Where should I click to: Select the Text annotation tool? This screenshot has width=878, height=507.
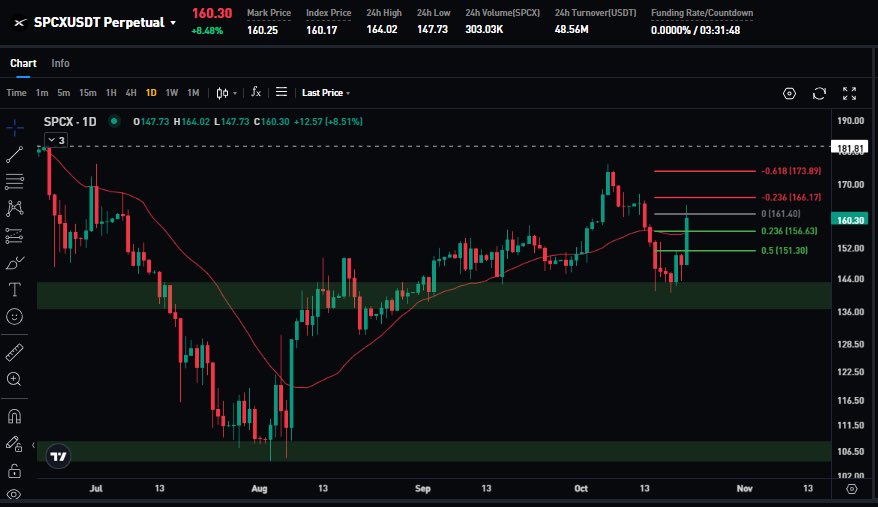[x=15, y=290]
